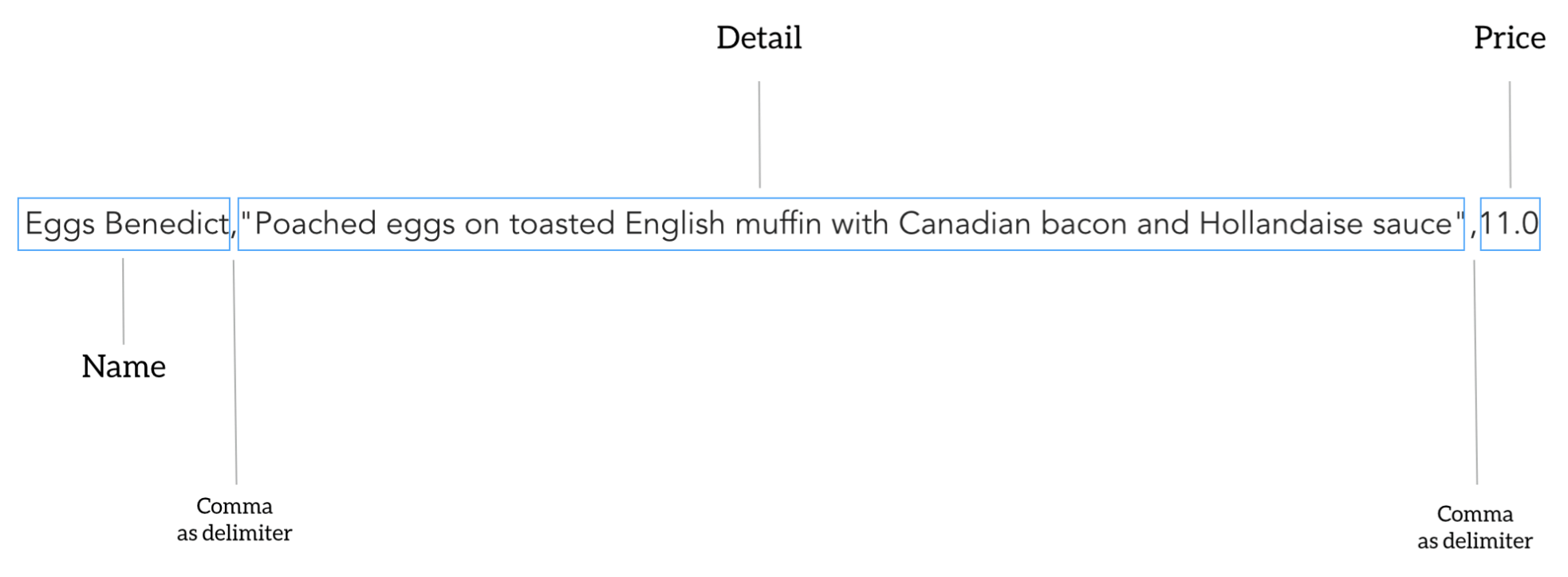The width and height of the screenshot is (1568, 577).
Task: Click the "Price" heading label
Action: pyautogui.click(x=1509, y=37)
